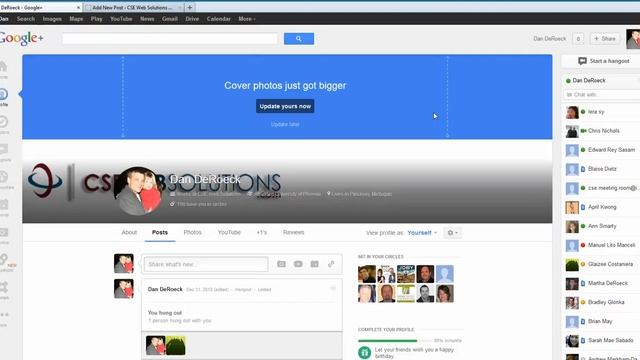Open Images from the Google bar
640x360 pixels.
[x=52, y=19]
